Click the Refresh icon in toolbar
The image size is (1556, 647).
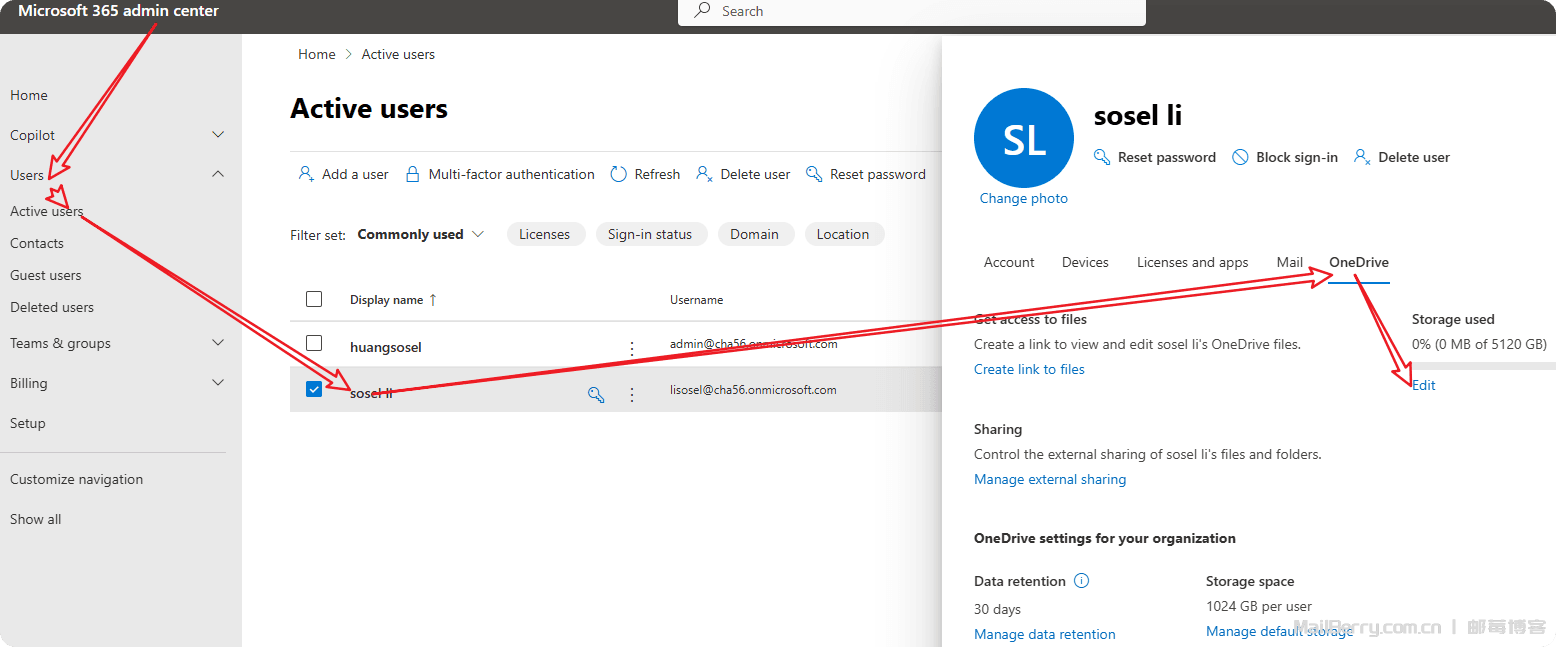(618, 174)
